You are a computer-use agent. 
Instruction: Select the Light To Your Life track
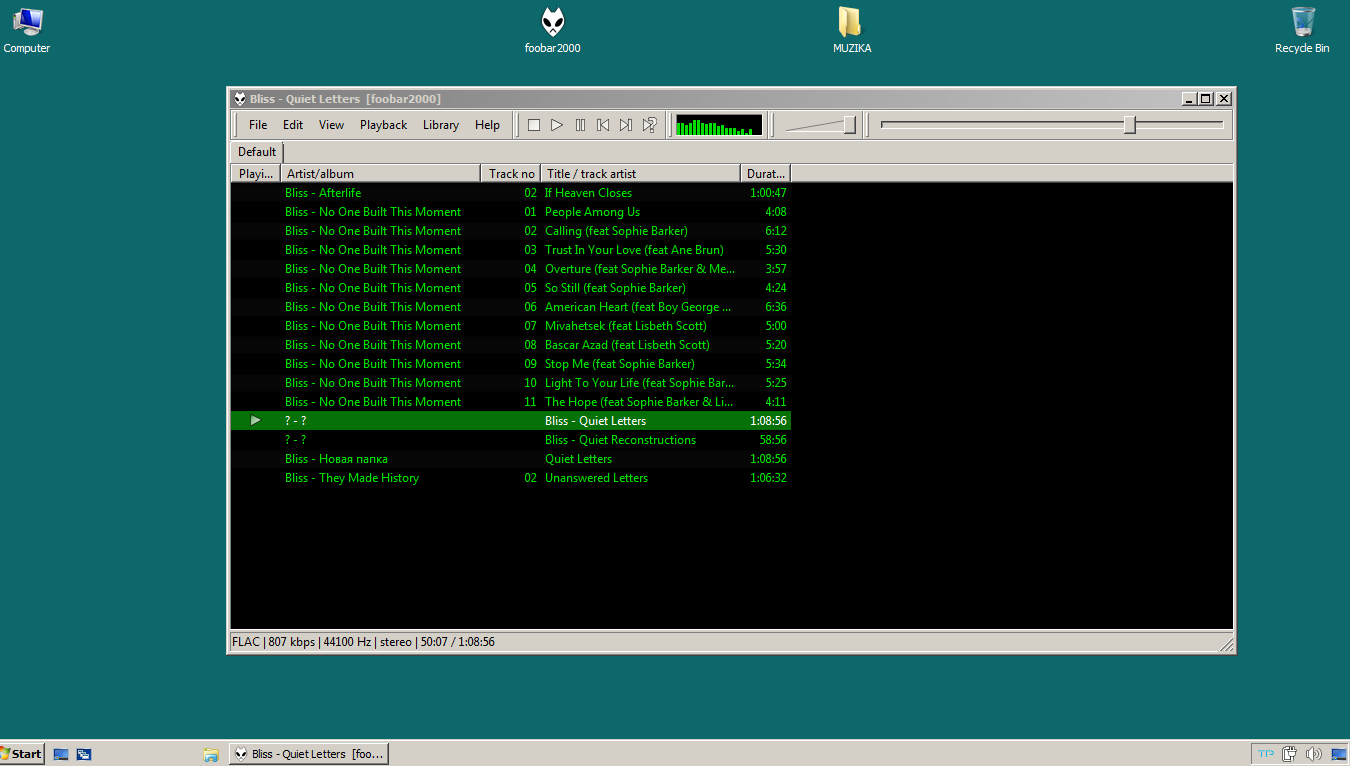point(511,383)
